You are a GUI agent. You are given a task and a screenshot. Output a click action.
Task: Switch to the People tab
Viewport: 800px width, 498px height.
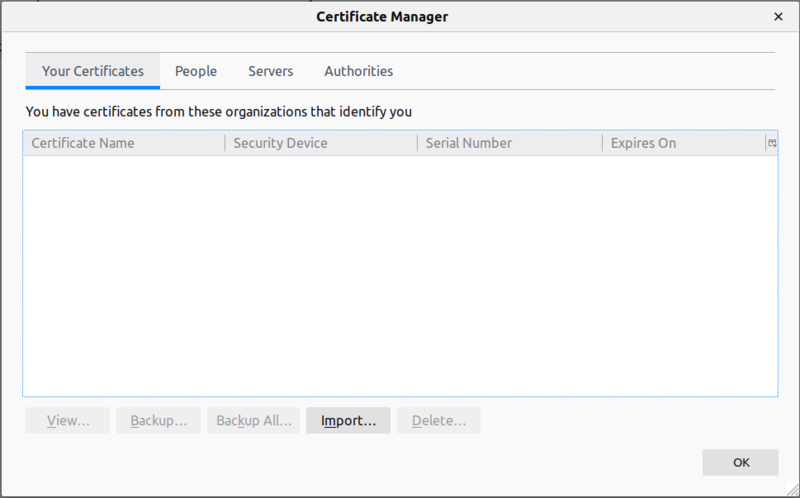196,71
